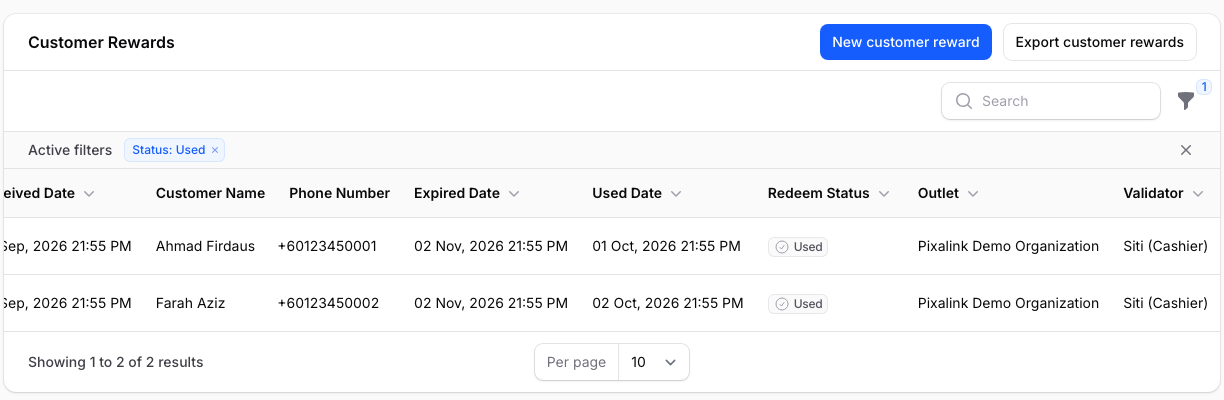This screenshot has height=400, width=1224.
Task: Click Used status badge for Farah Aziz
Action: point(798,304)
